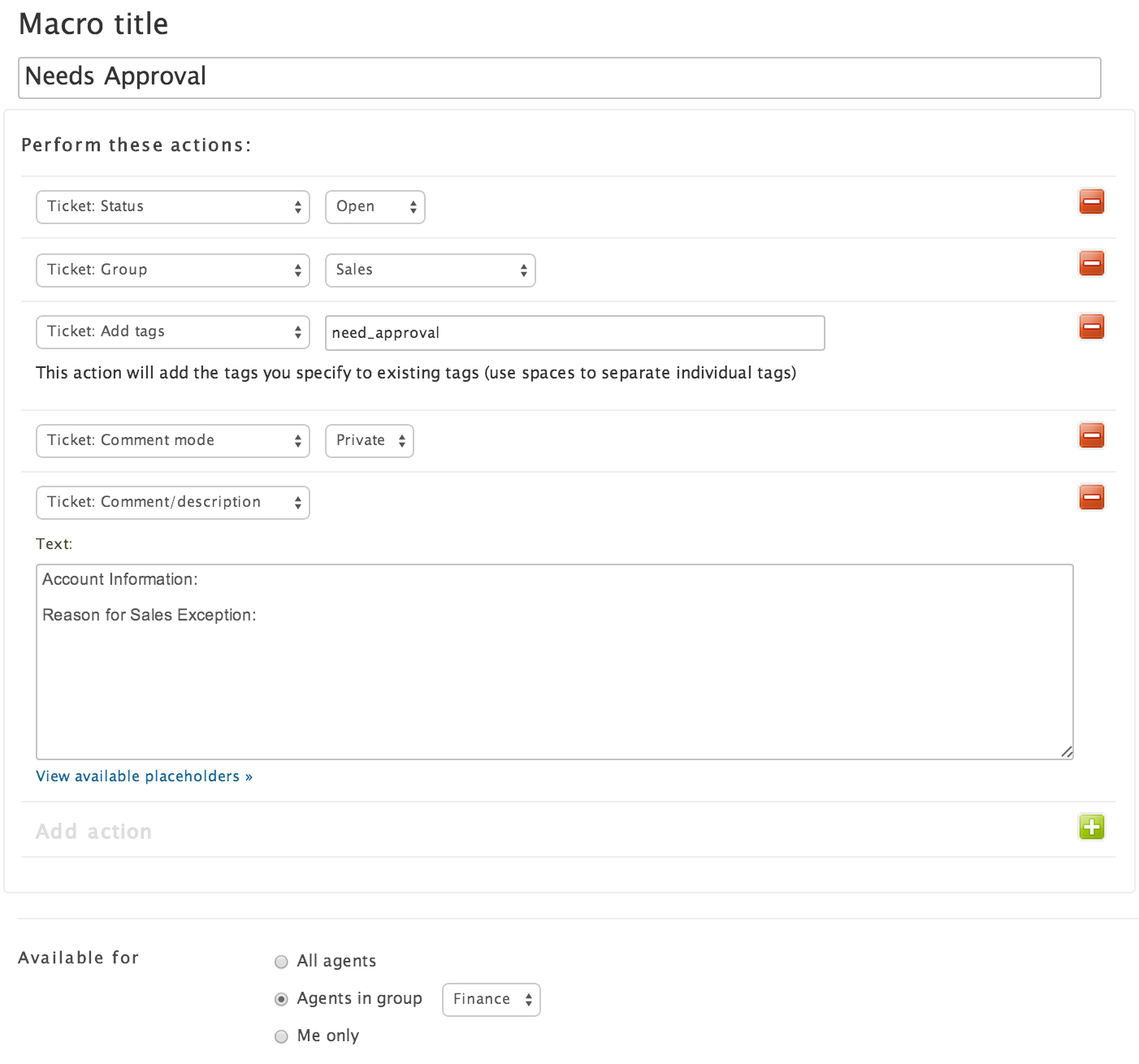The height and width of the screenshot is (1064, 1139).
Task: Open the Sales group value dropdown
Action: coord(430,270)
